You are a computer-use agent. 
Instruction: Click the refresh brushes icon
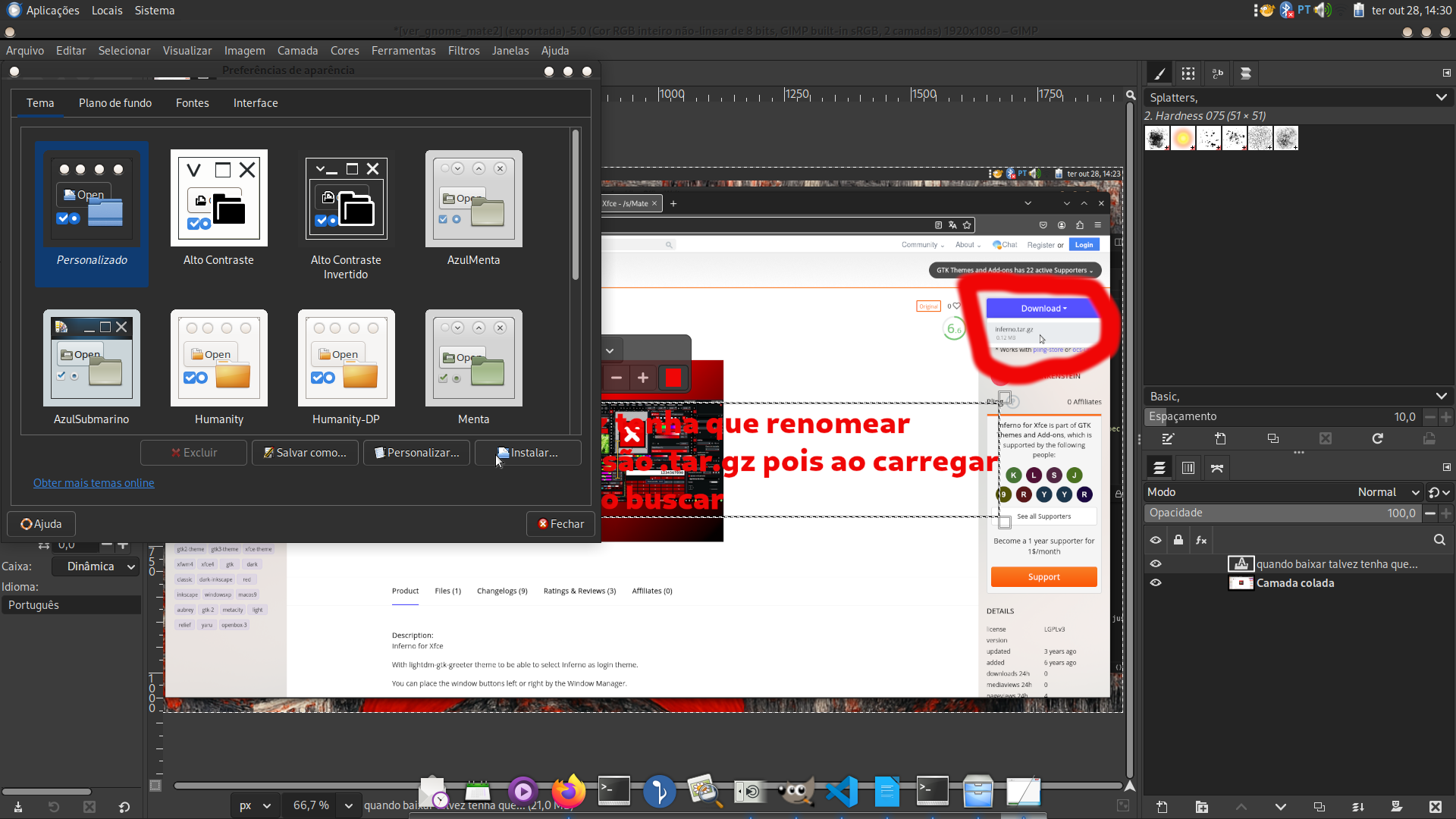[x=1377, y=438]
